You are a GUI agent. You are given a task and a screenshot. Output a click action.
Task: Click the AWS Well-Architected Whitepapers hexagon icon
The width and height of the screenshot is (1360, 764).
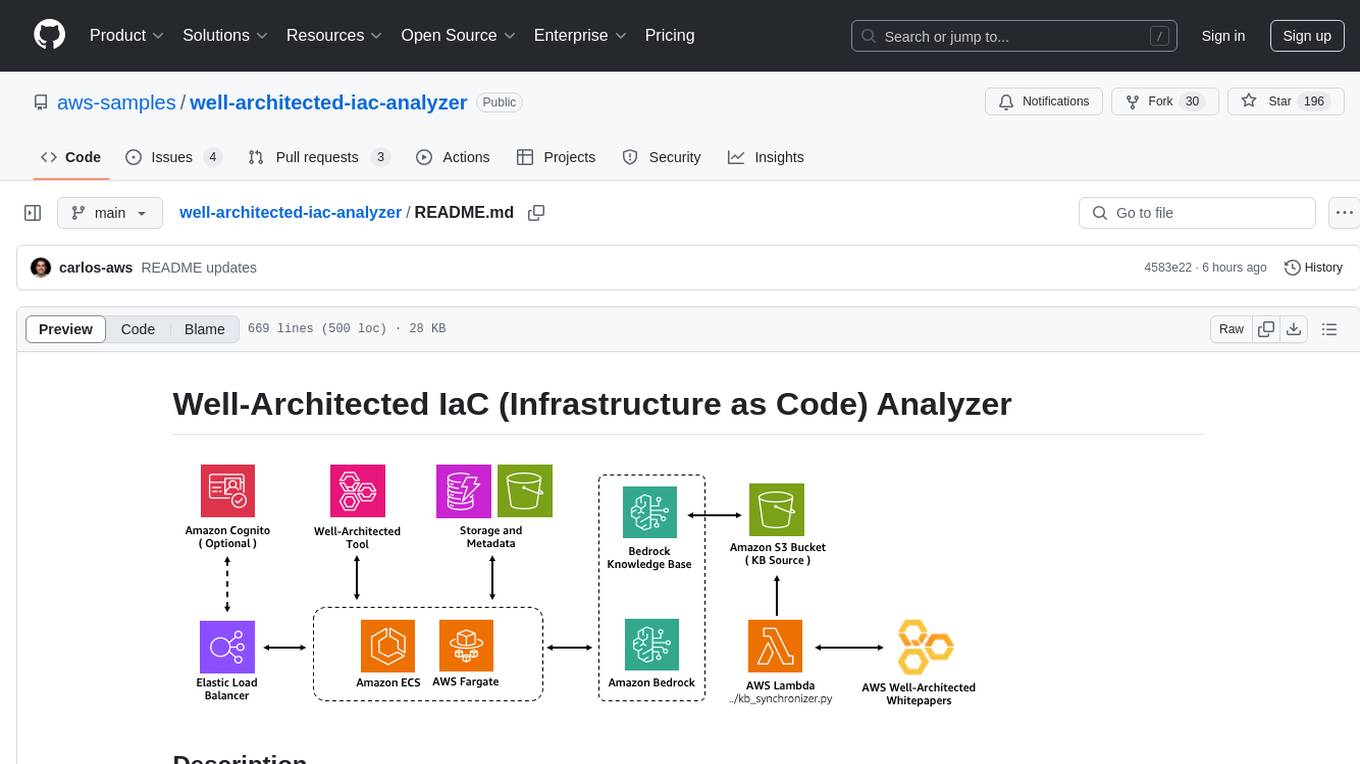point(925,647)
